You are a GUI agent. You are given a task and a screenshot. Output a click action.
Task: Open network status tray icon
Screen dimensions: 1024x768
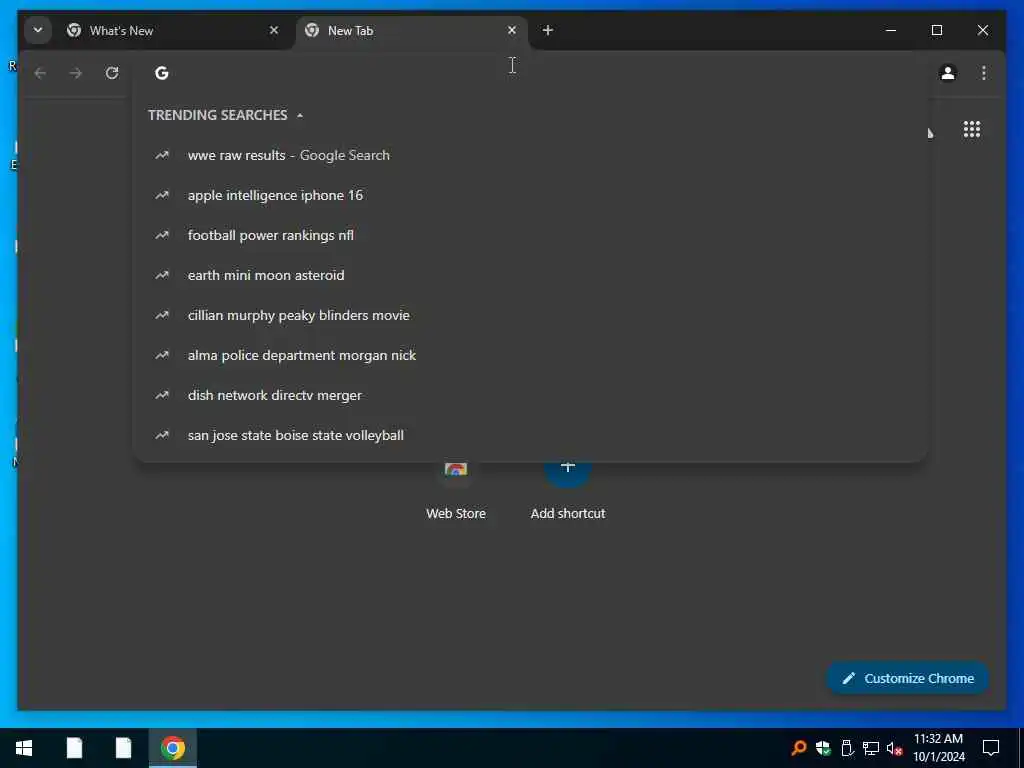tap(871, 748)
